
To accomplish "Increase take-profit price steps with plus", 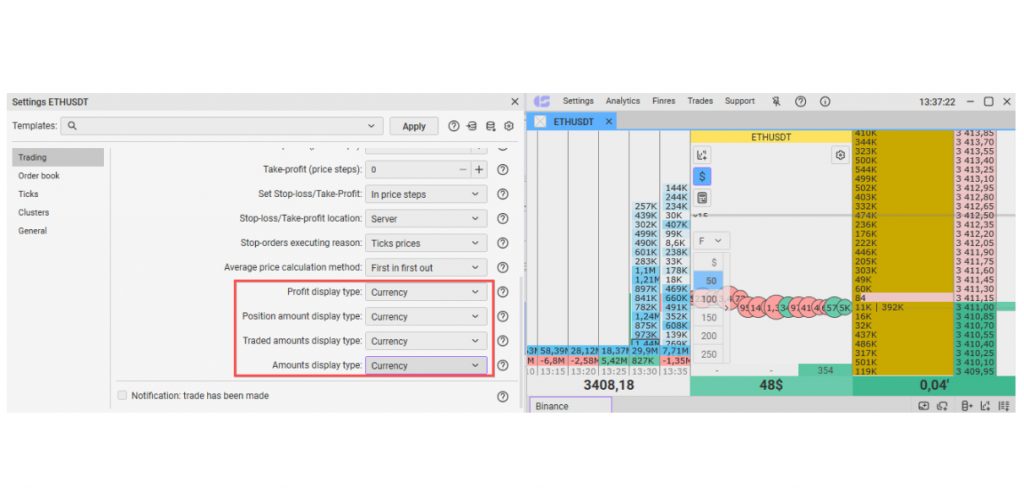I will point(479,170).
